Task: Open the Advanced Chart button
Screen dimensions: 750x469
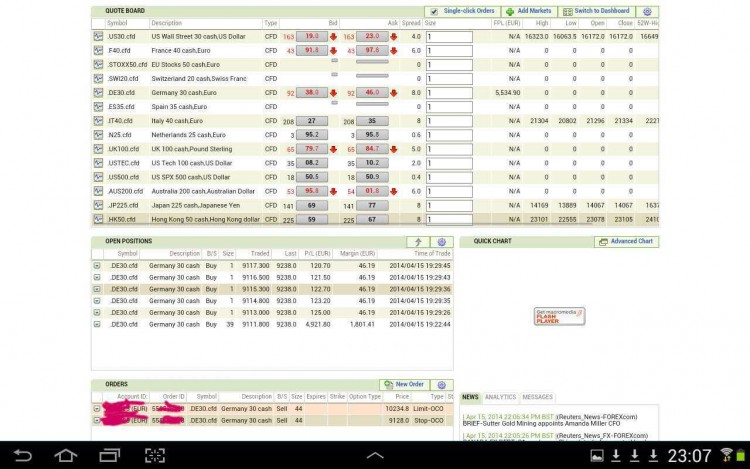Action: (x=627, y=242)
